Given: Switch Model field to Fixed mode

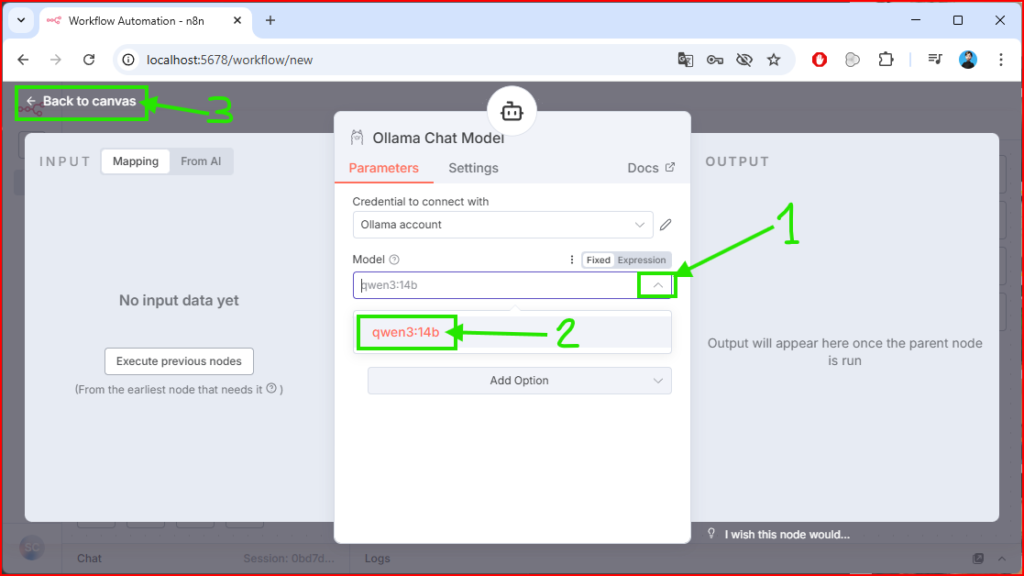Looking at the screenshot, I should pyautogui.click(x=598, y=260).
